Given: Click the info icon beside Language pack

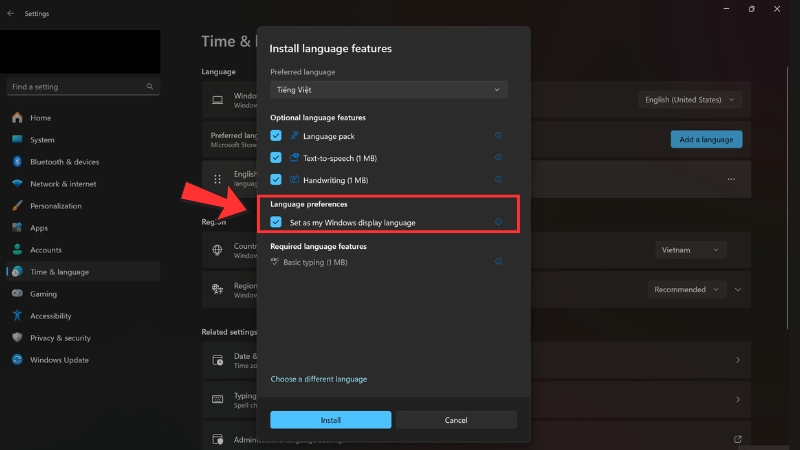Looking at the screenshot, I should [x=498, y=136].
